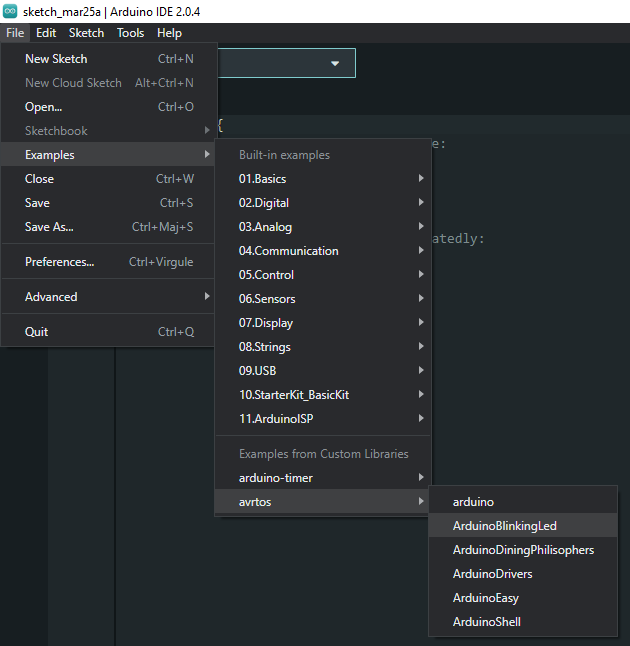630x646 pixels.
Task: Expand 09.USB examples
Action: pyautogui.click(x=323, y=371)
